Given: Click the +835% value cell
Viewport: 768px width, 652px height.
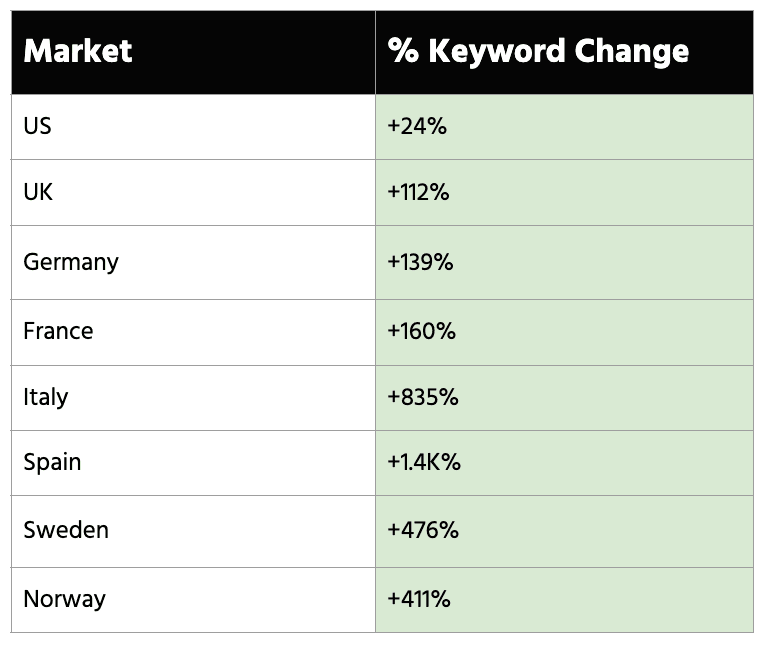Looking at the screenshot, I should 564,398.
